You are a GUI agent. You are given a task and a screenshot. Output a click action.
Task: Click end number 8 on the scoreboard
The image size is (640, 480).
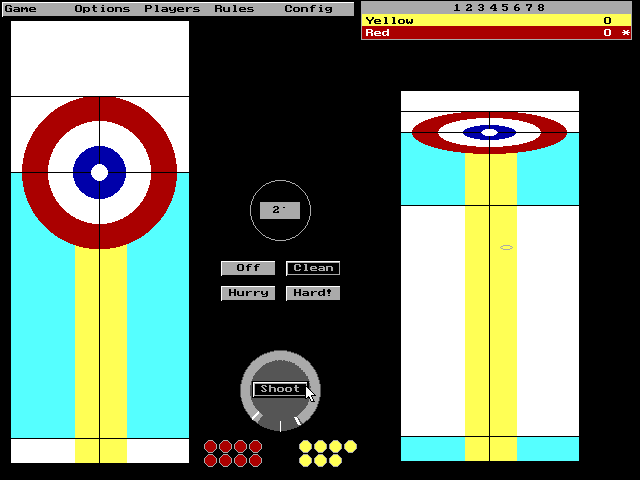coord(541,8)
